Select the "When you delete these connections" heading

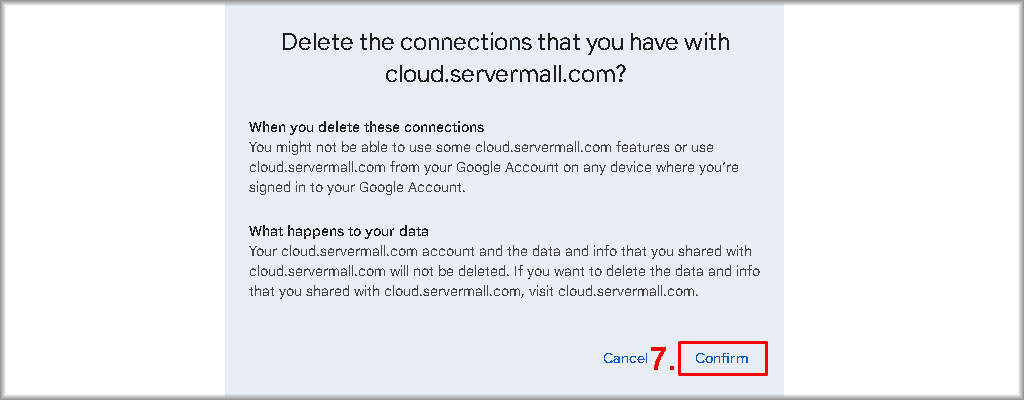[x=366, y=128]
